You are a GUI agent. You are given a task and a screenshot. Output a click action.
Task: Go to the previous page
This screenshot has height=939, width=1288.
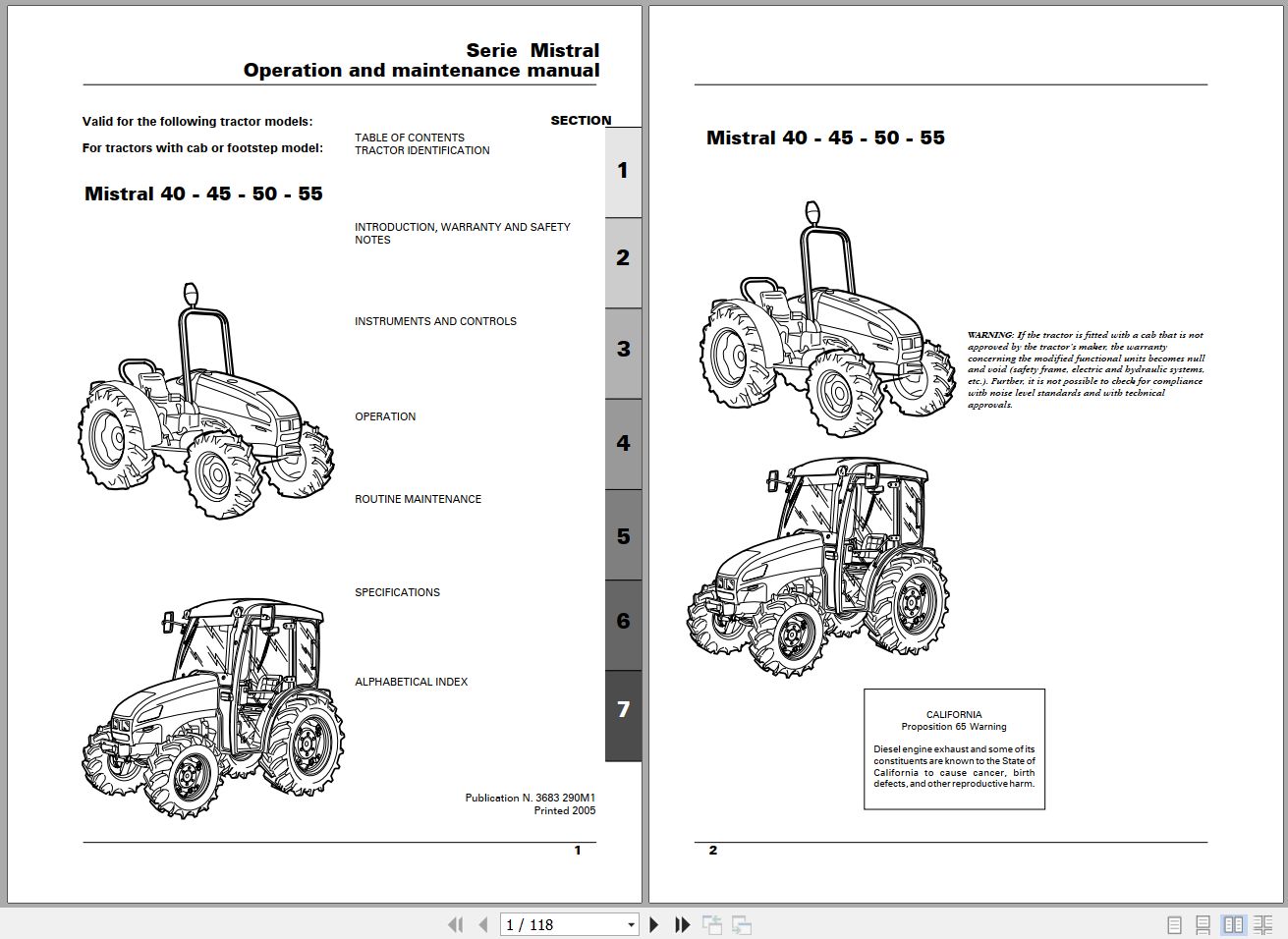[x=482, y=924]
